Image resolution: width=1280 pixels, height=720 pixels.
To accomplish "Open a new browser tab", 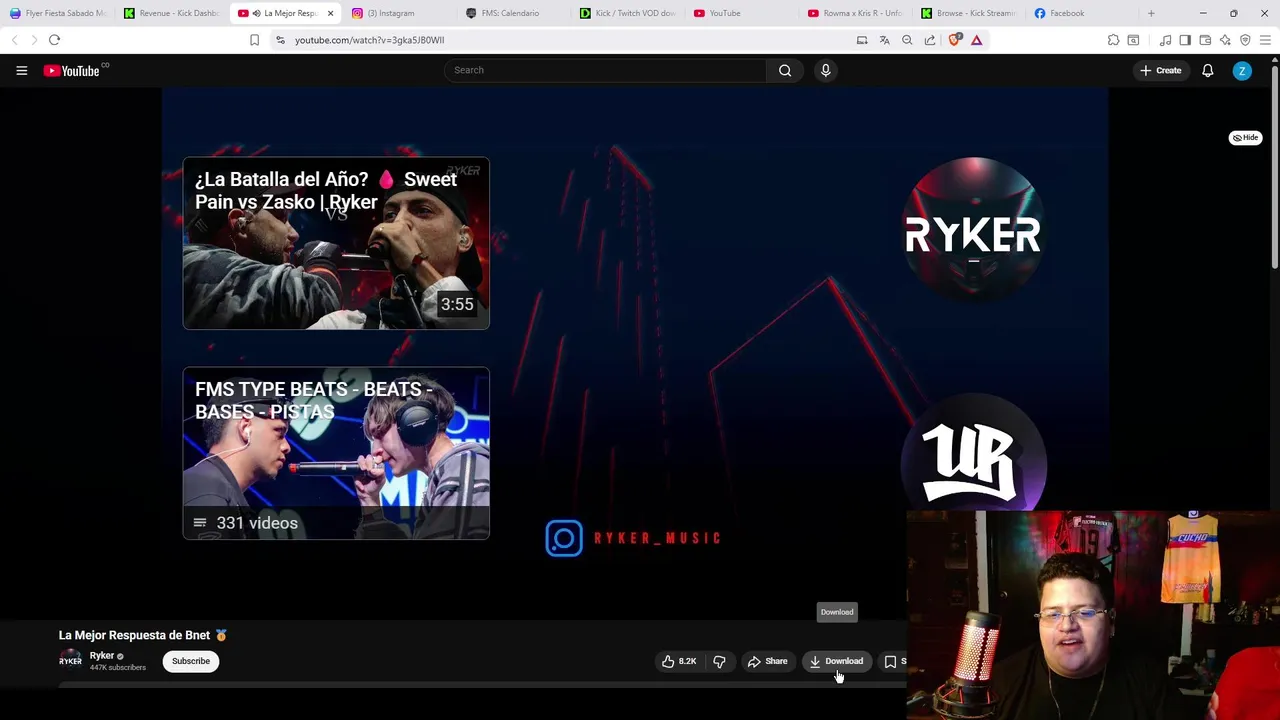I will click(x=1151, y=13).
